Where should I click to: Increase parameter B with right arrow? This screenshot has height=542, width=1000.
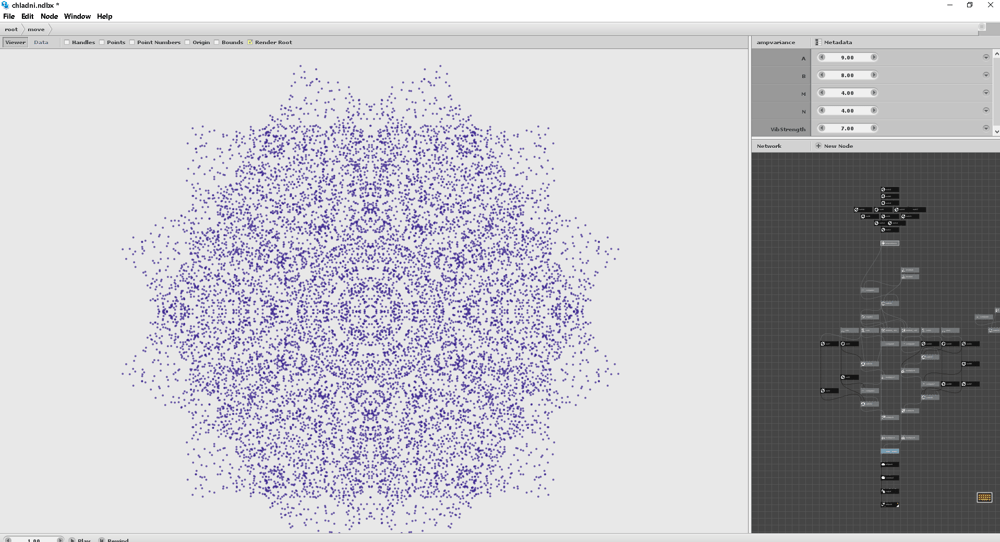(x=874, y=75)
